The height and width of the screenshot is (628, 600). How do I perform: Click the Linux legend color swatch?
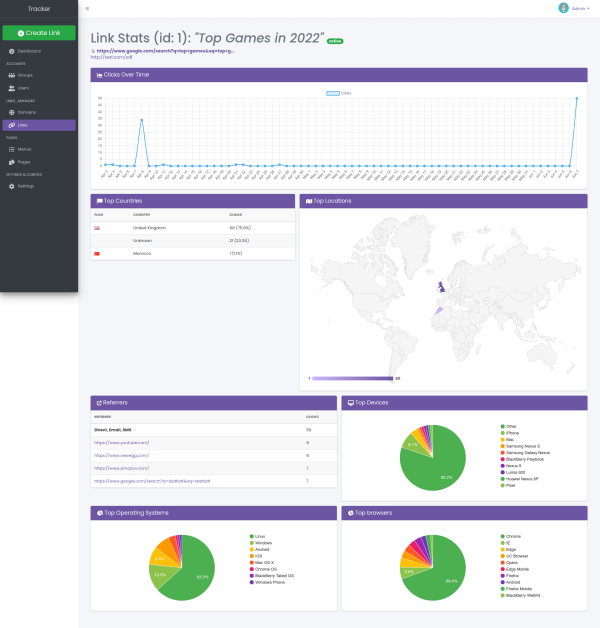click(x=251, y=536)
